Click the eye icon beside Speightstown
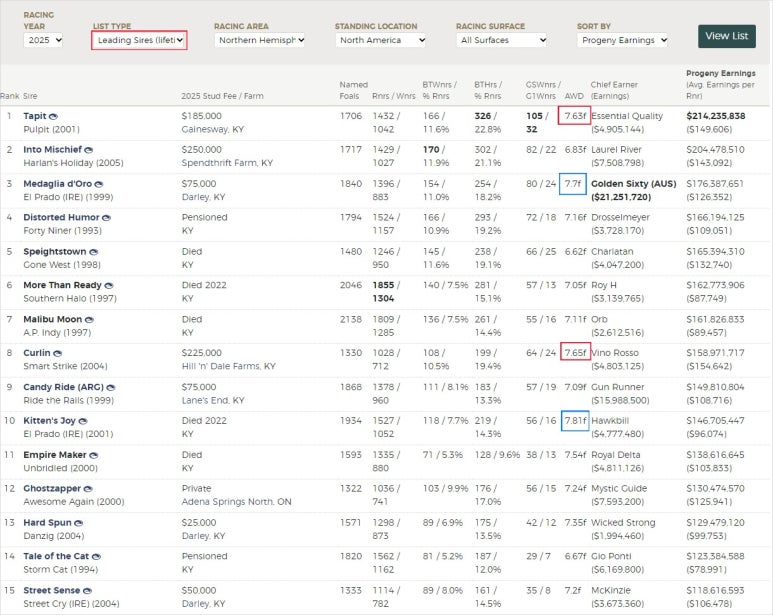Image resolution: width=773 pixels, height=615 pixels. tap(94, 252)
